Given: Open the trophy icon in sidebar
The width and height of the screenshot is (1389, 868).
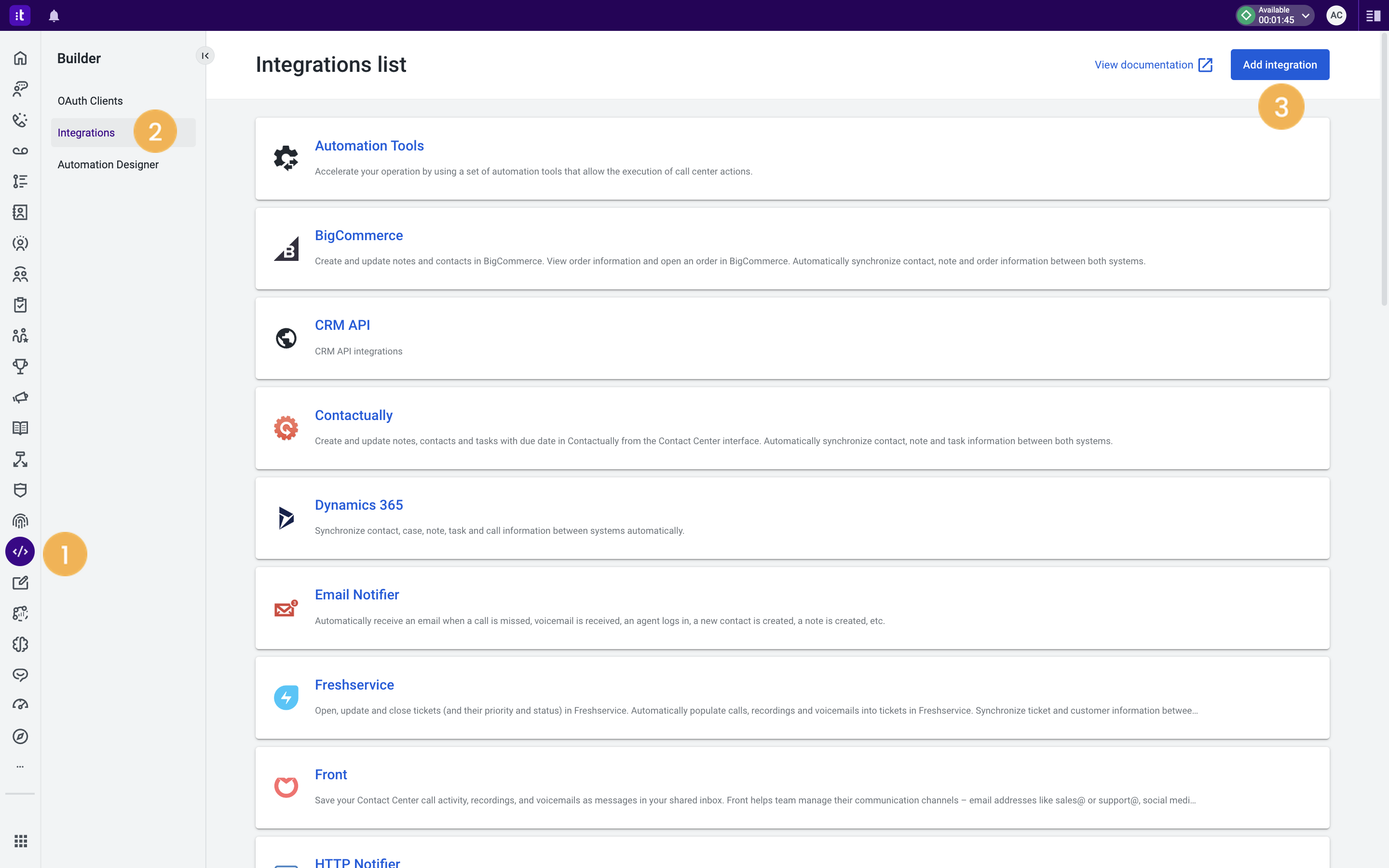Looking at the screenshot, I should (20, 366).
